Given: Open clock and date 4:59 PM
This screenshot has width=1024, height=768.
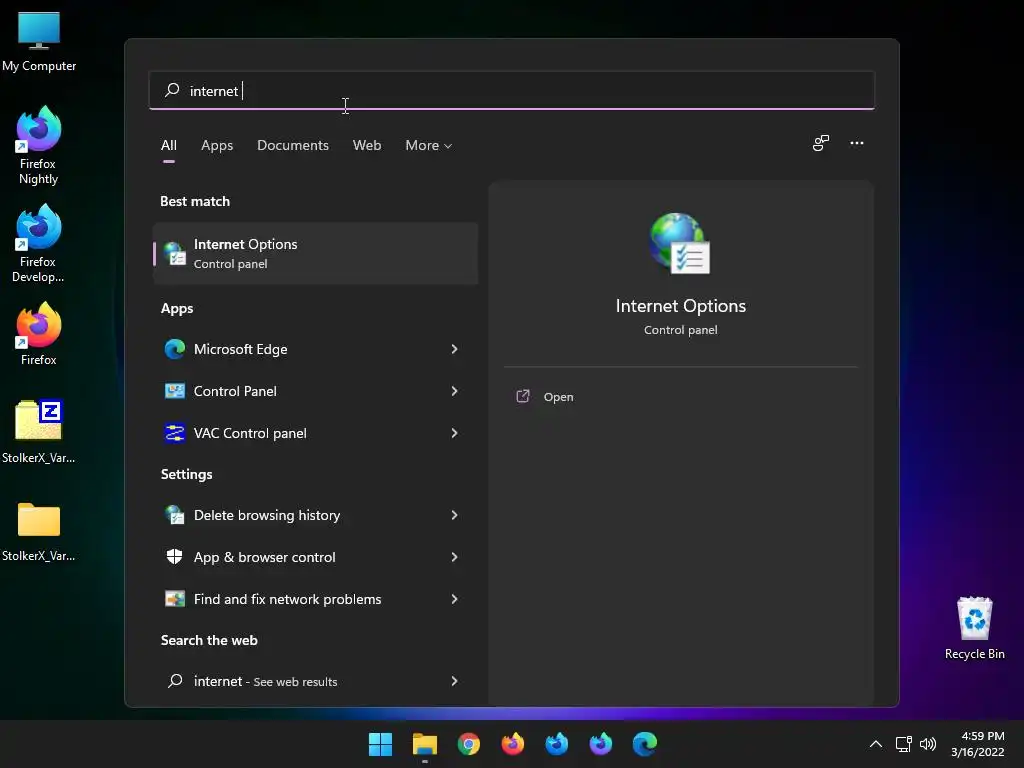Looking at the screenshot, I should pyautogui.click(x=978, y=744).
